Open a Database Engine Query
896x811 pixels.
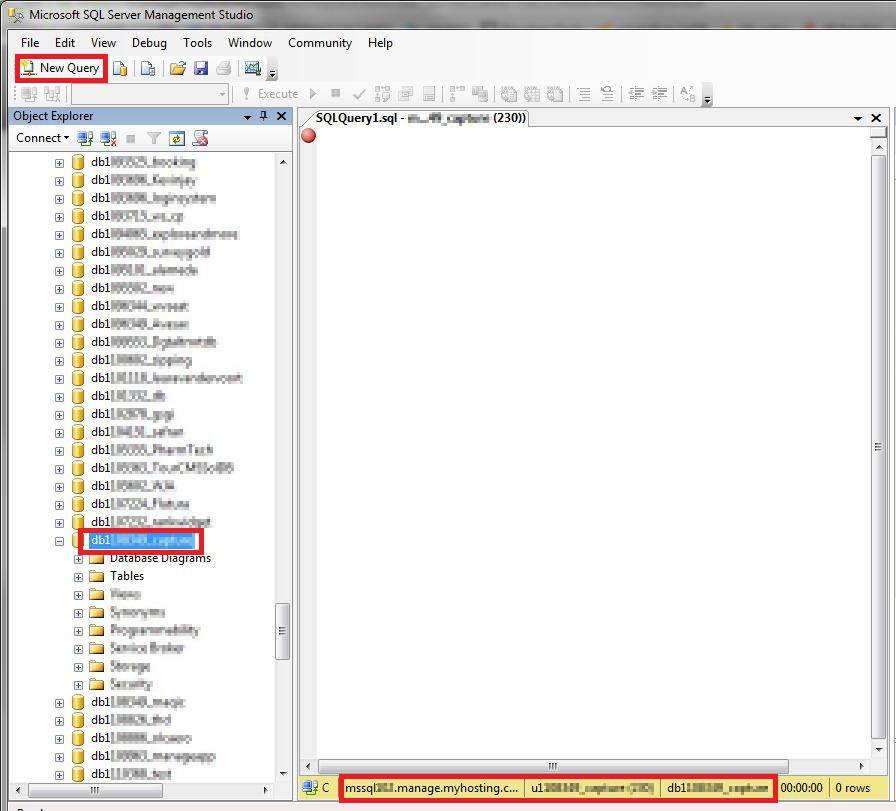pos(120,69)
